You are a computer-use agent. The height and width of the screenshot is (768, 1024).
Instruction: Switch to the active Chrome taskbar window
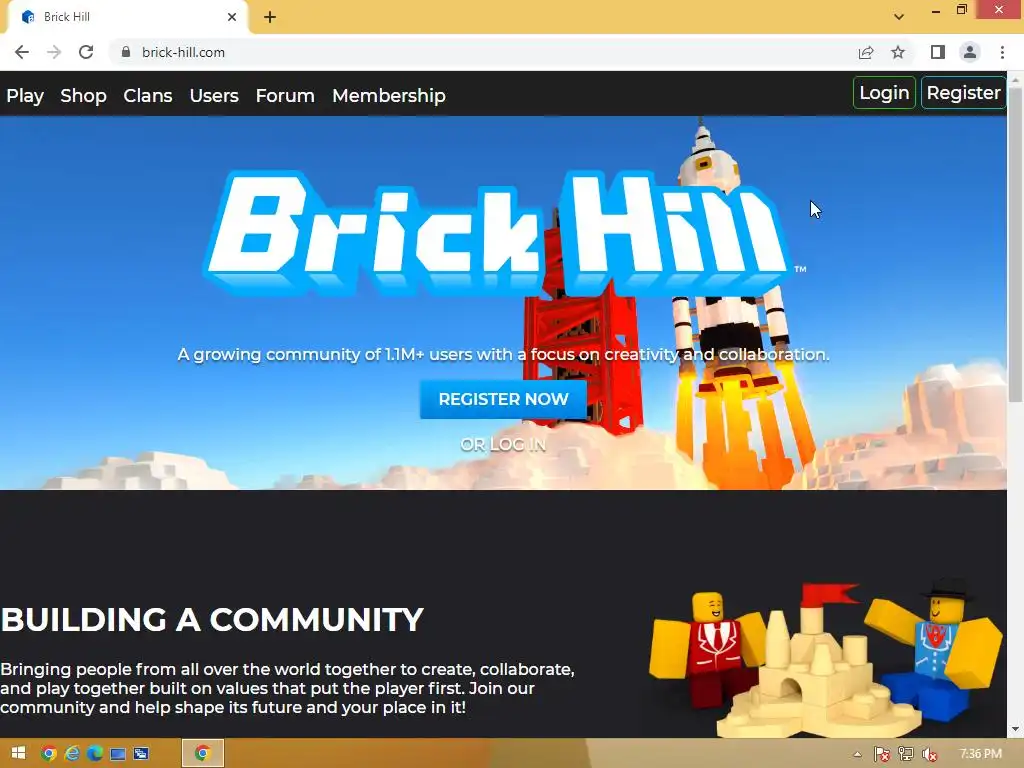click(202, 754)
